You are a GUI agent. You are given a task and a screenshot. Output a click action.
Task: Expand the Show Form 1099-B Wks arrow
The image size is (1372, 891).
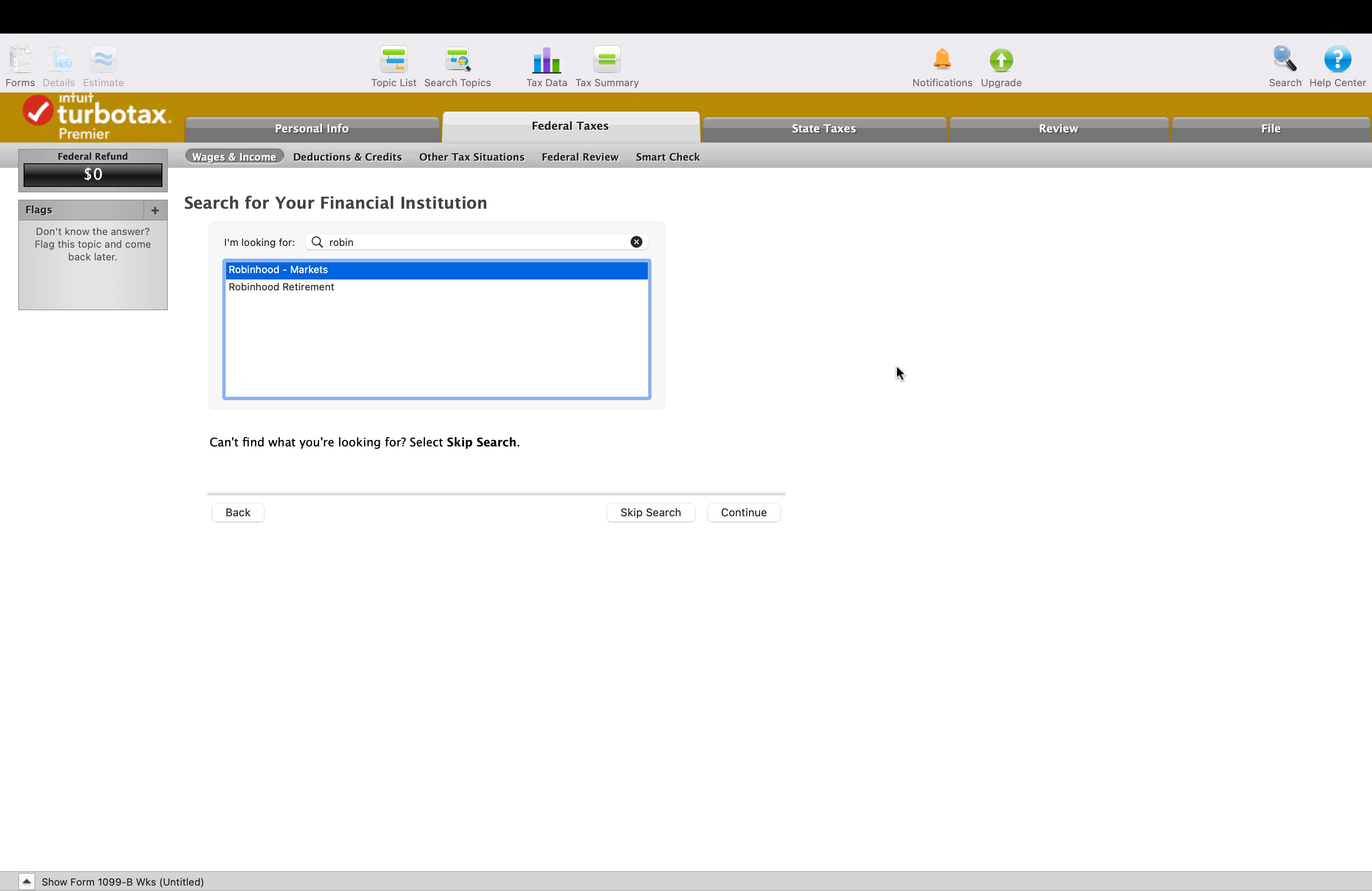(26, 881)
